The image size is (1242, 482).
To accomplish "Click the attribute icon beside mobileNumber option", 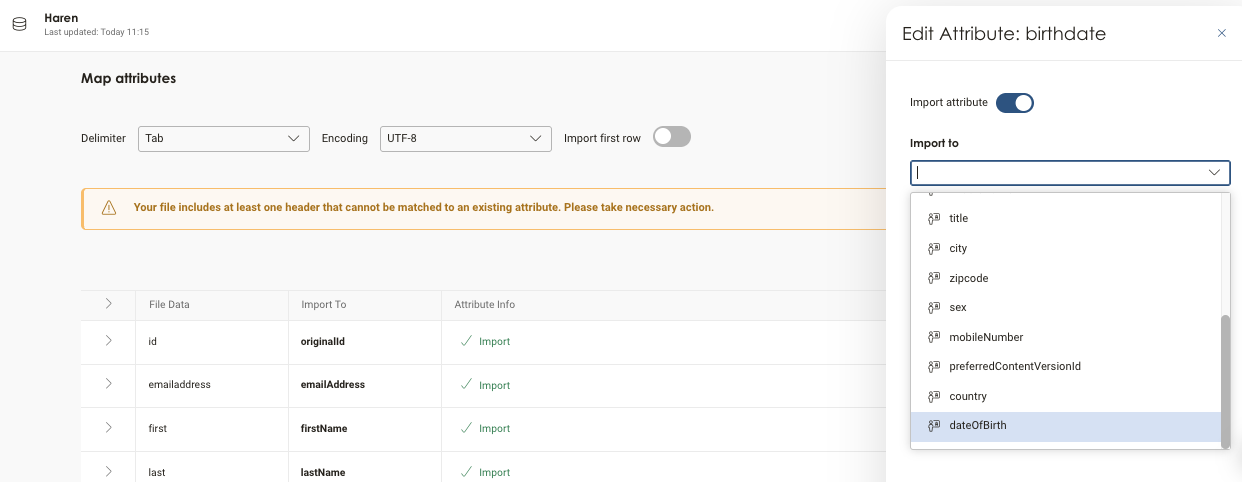I will [935, 337].
